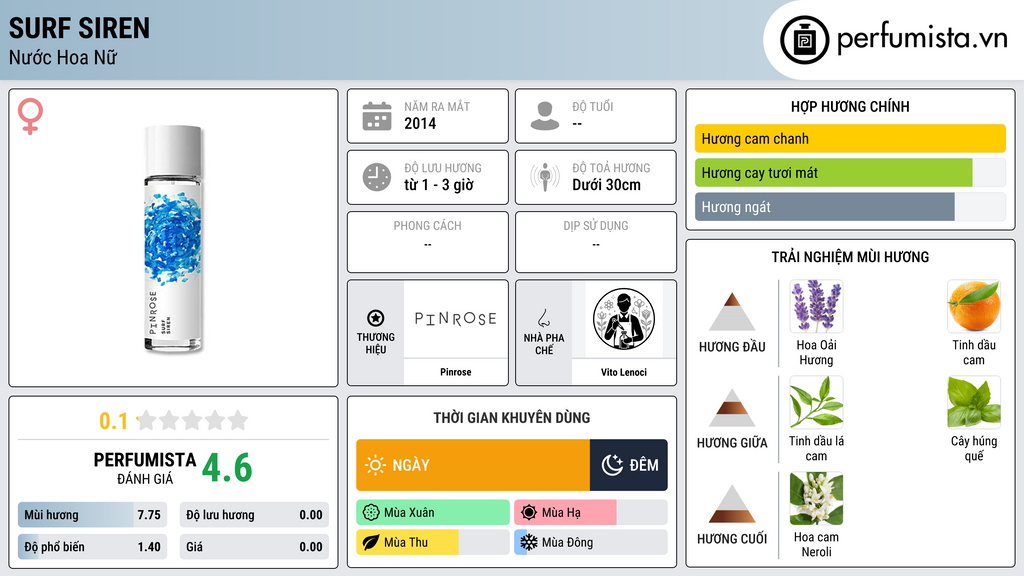Click the star badge icon above Thương hiệu
This screenshot has width=1024, height=576.
376,318
